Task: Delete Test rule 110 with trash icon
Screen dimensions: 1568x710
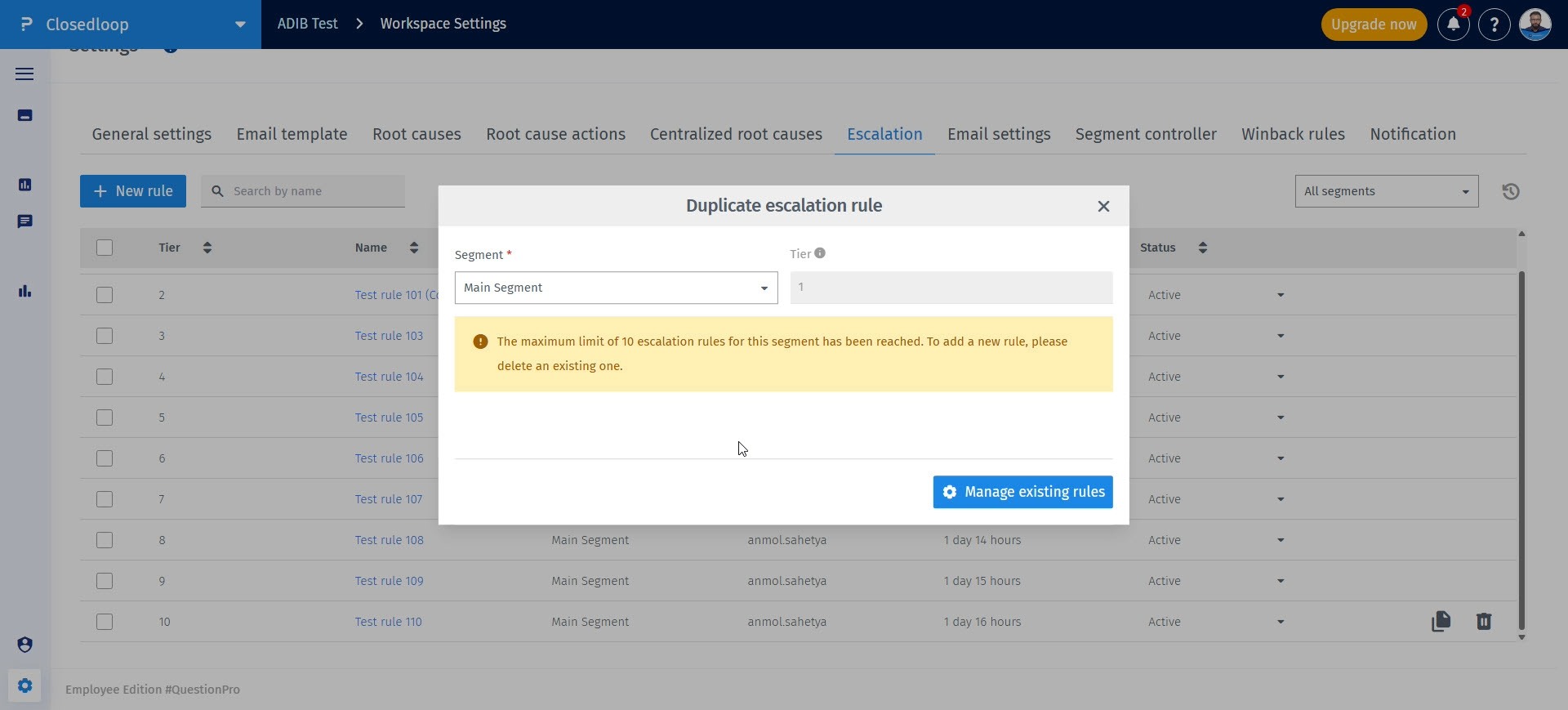Action: (1484, 622)
